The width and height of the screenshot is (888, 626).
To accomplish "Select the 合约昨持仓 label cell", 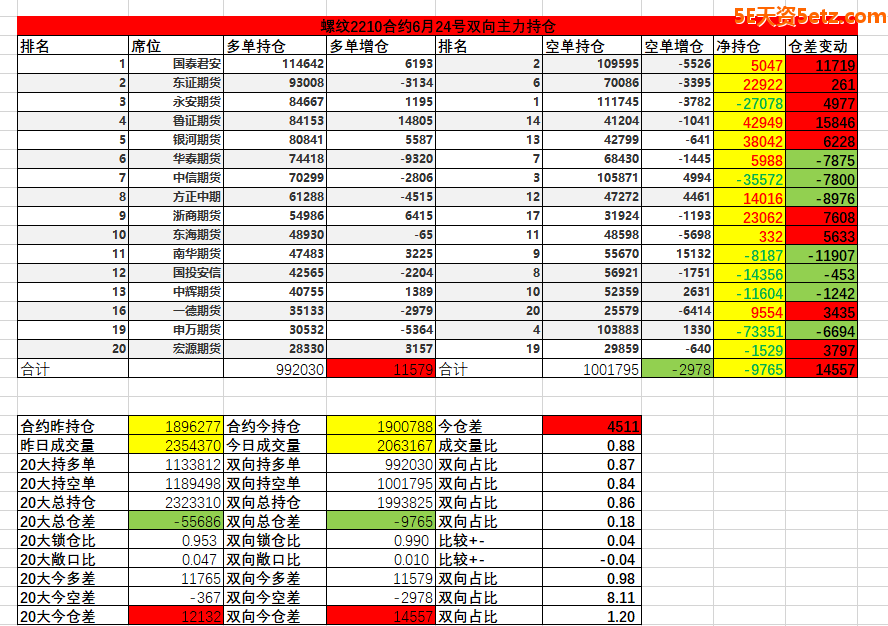I will pyautogui.click(x=73, y=425).
